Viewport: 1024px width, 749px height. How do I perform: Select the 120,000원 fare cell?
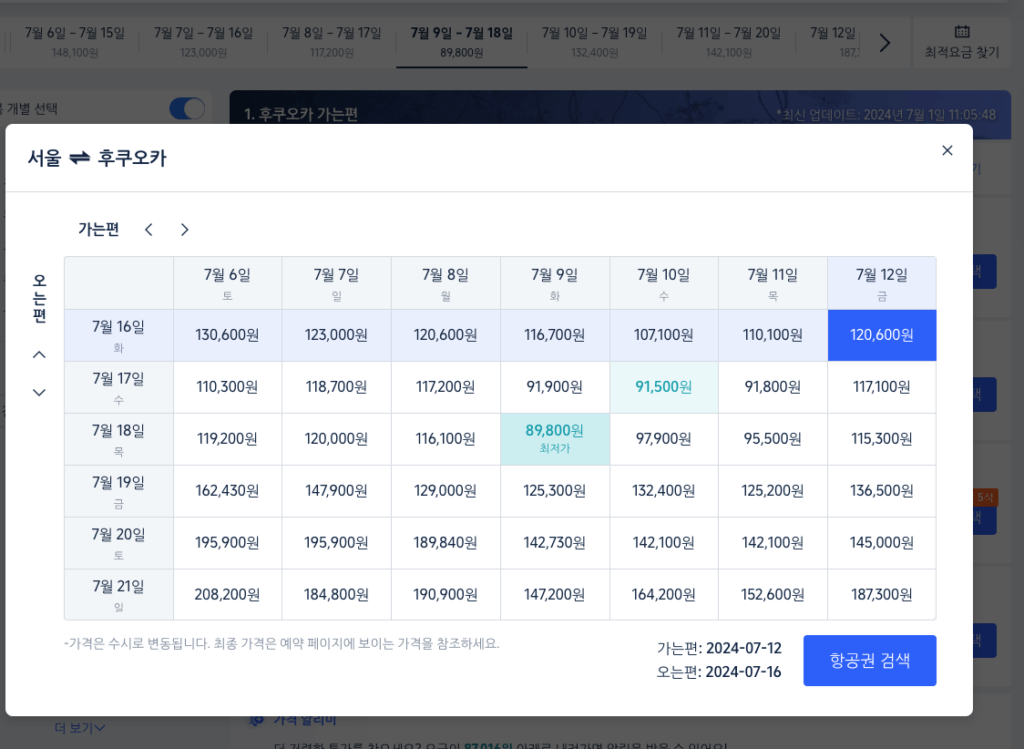point(336,439)
